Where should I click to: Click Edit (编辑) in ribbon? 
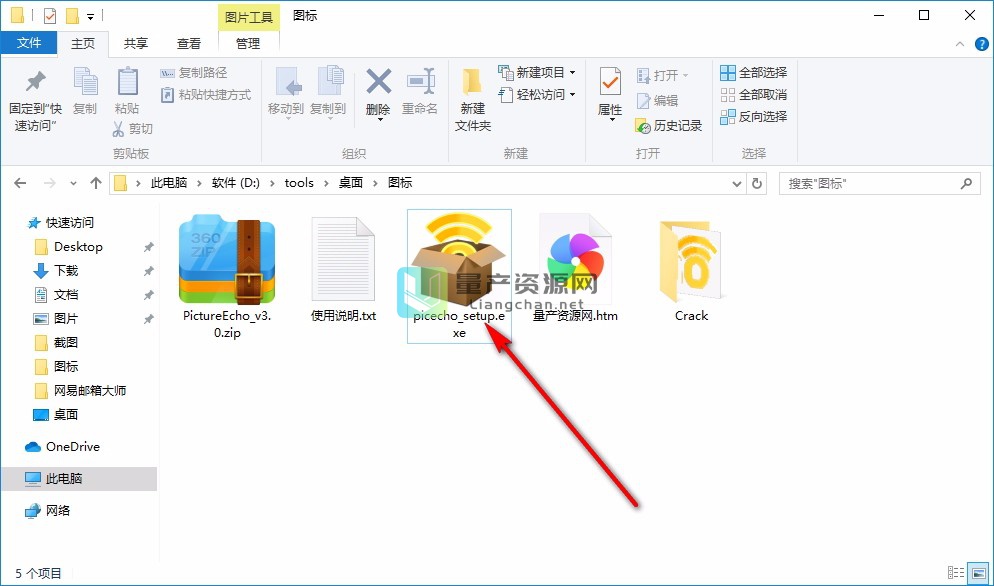[657, 101]
